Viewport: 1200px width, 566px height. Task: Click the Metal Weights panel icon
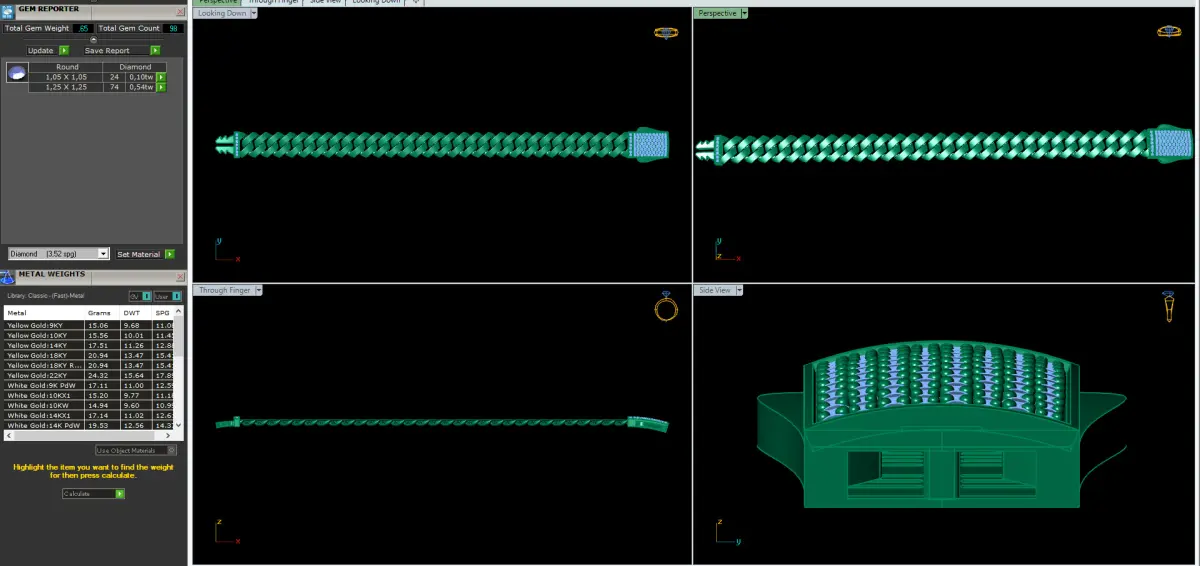click(8, 275)
